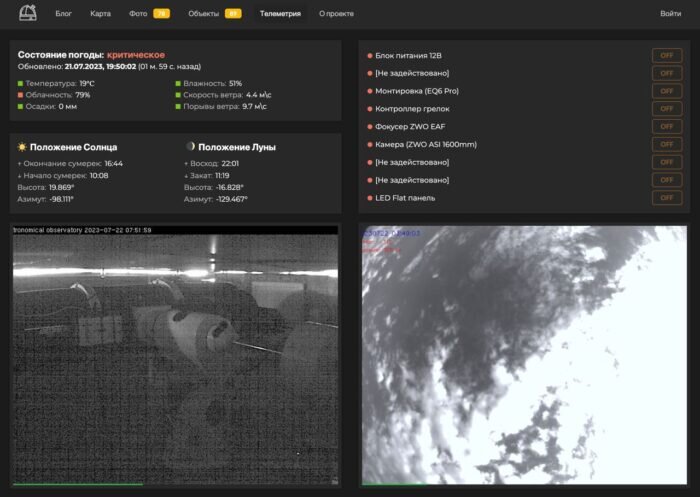This screenshot has height=497, width=700.
Task: Click the camera timestamp 2023-07-22 07:51:59
Action: tap(118, 230)
